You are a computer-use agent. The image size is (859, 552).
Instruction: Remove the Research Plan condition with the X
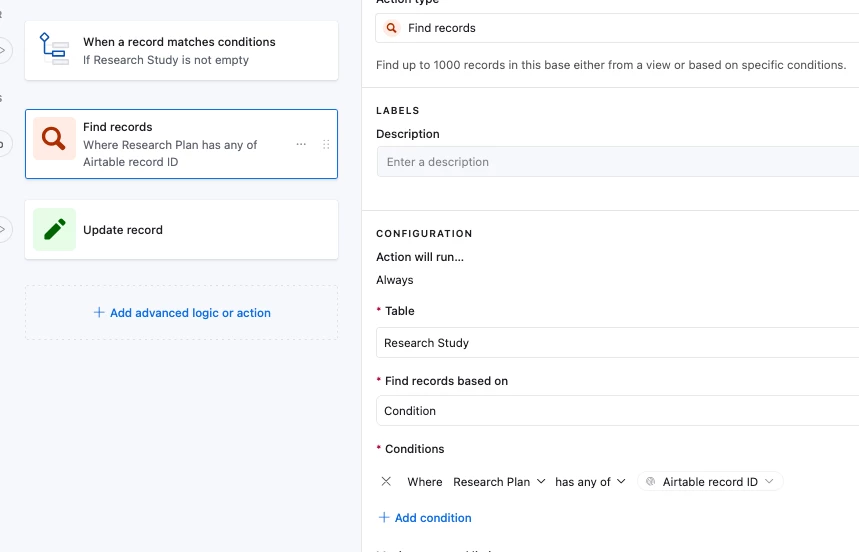tap(386, 481)
